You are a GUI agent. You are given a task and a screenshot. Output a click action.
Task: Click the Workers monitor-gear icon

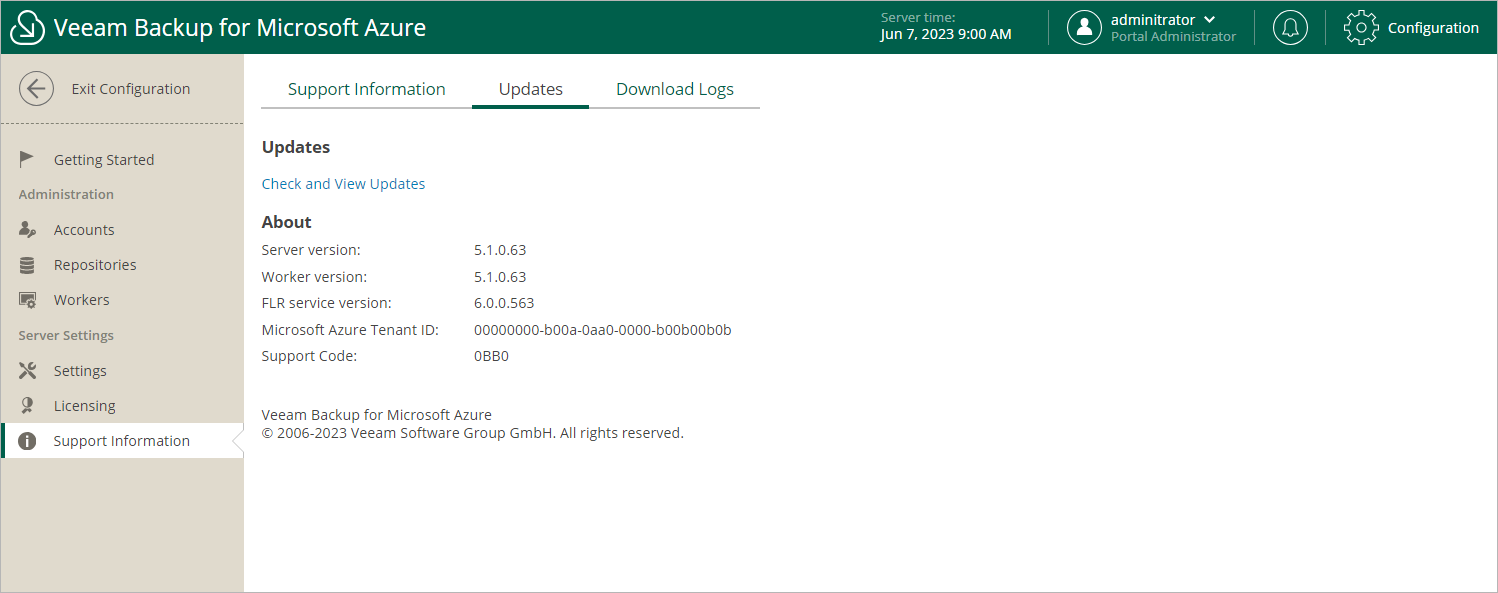coord(28,300)
